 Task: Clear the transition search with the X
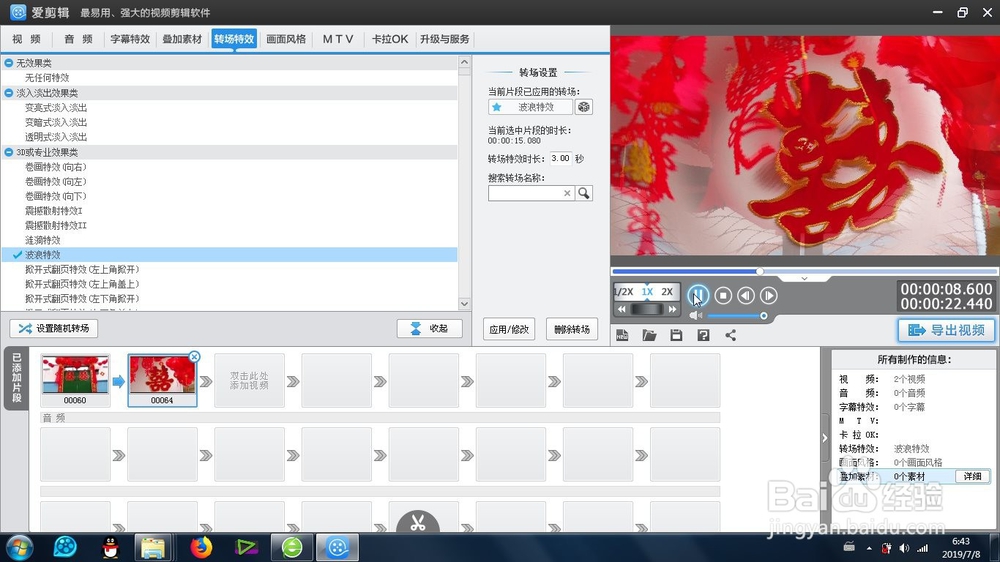tap(567, 193)
